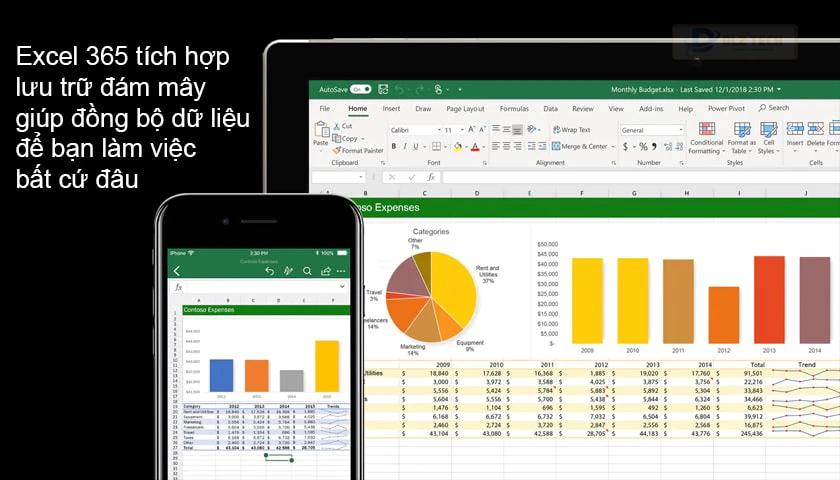Click the Paste clipboard icon

pyautogui.click(x=321, y=130)
